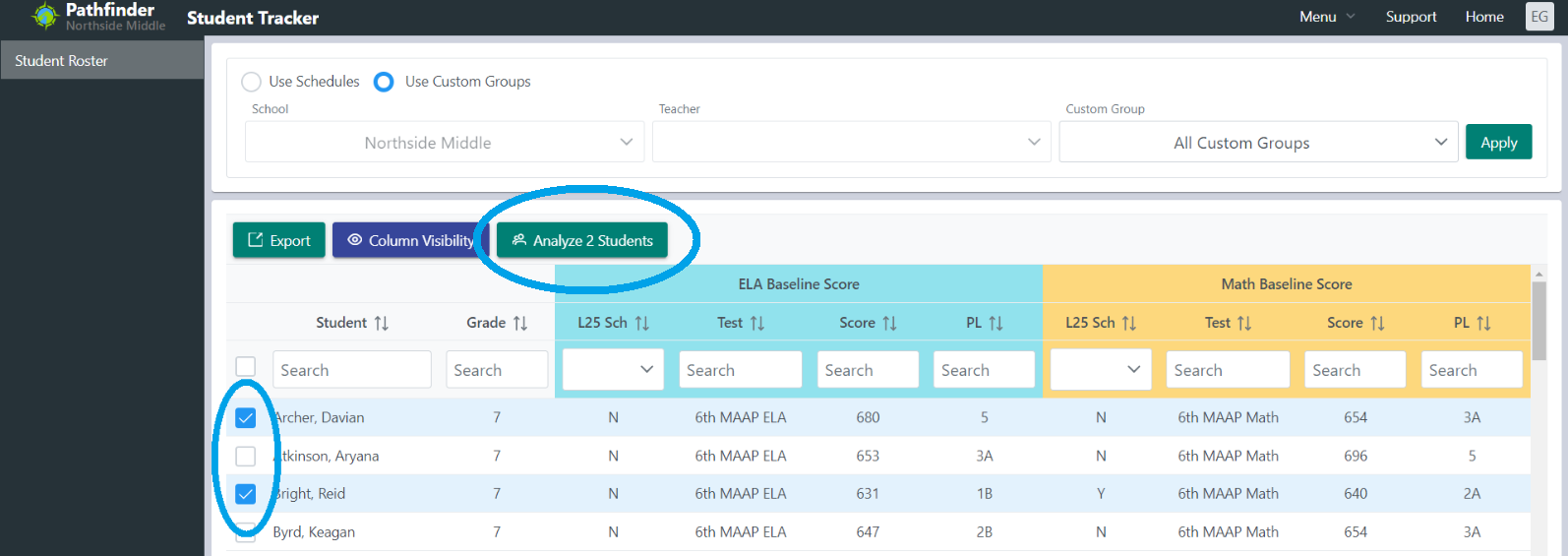Click Bright, Reid Math L25 value Y

1101,494
